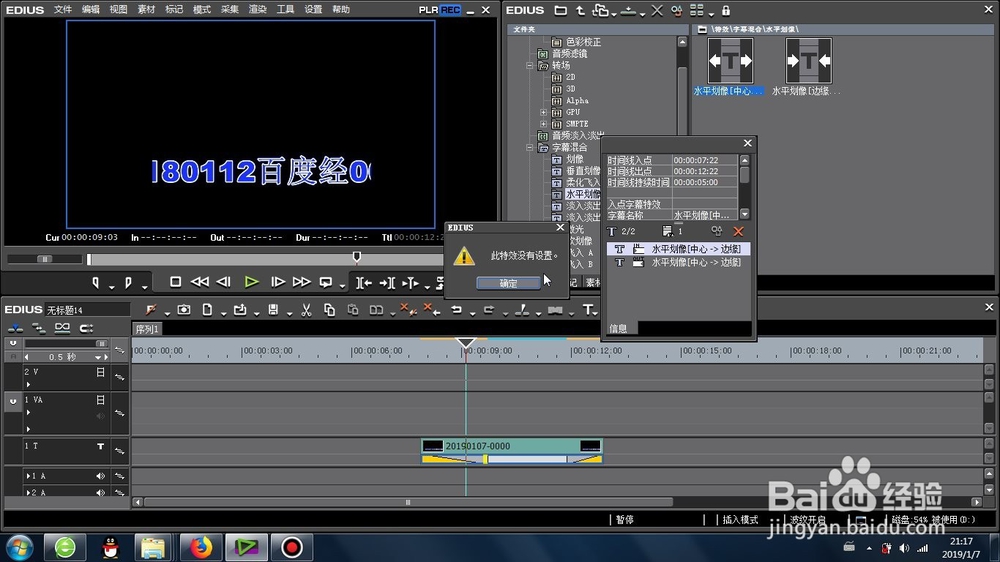Set the In point marker
The width and height of the screenshot is (1000, 562).
(96, 283)
